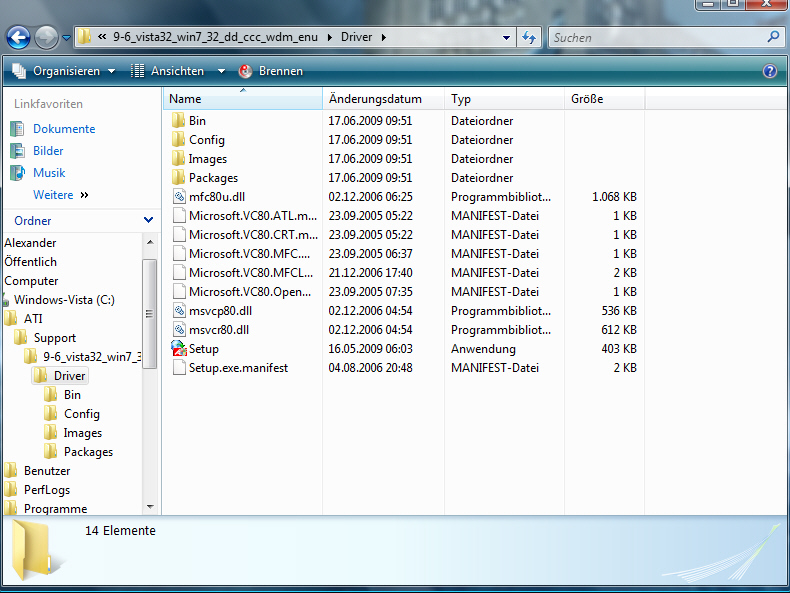Open Help with the question mark icon
This screenshot has width=790, height=593.
[770, 71]
